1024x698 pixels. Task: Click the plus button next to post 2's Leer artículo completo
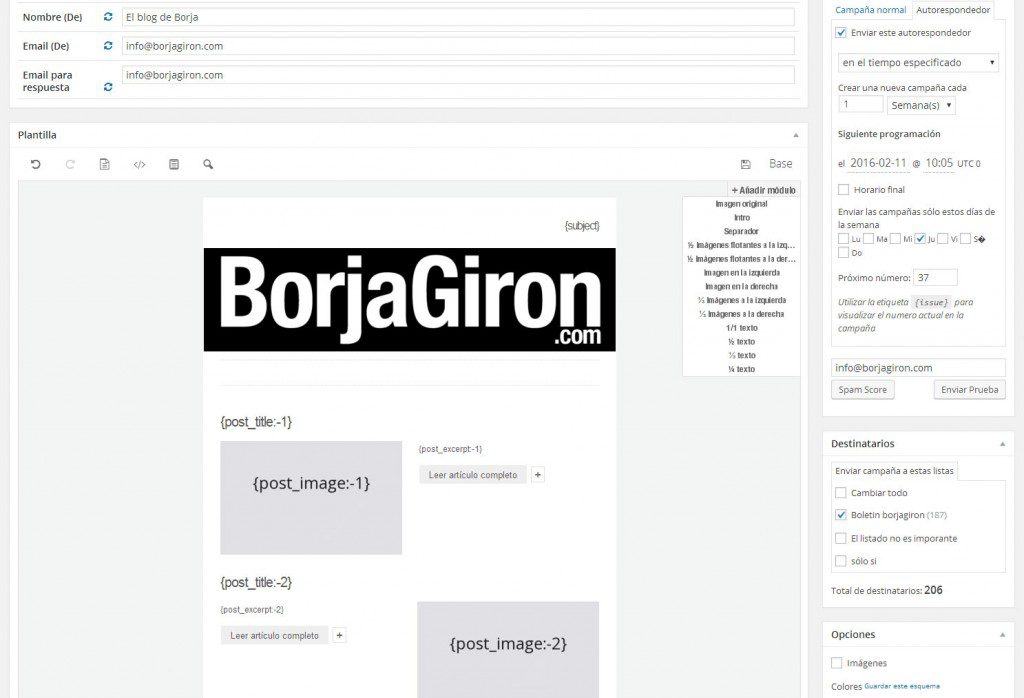tap(339, 635)
